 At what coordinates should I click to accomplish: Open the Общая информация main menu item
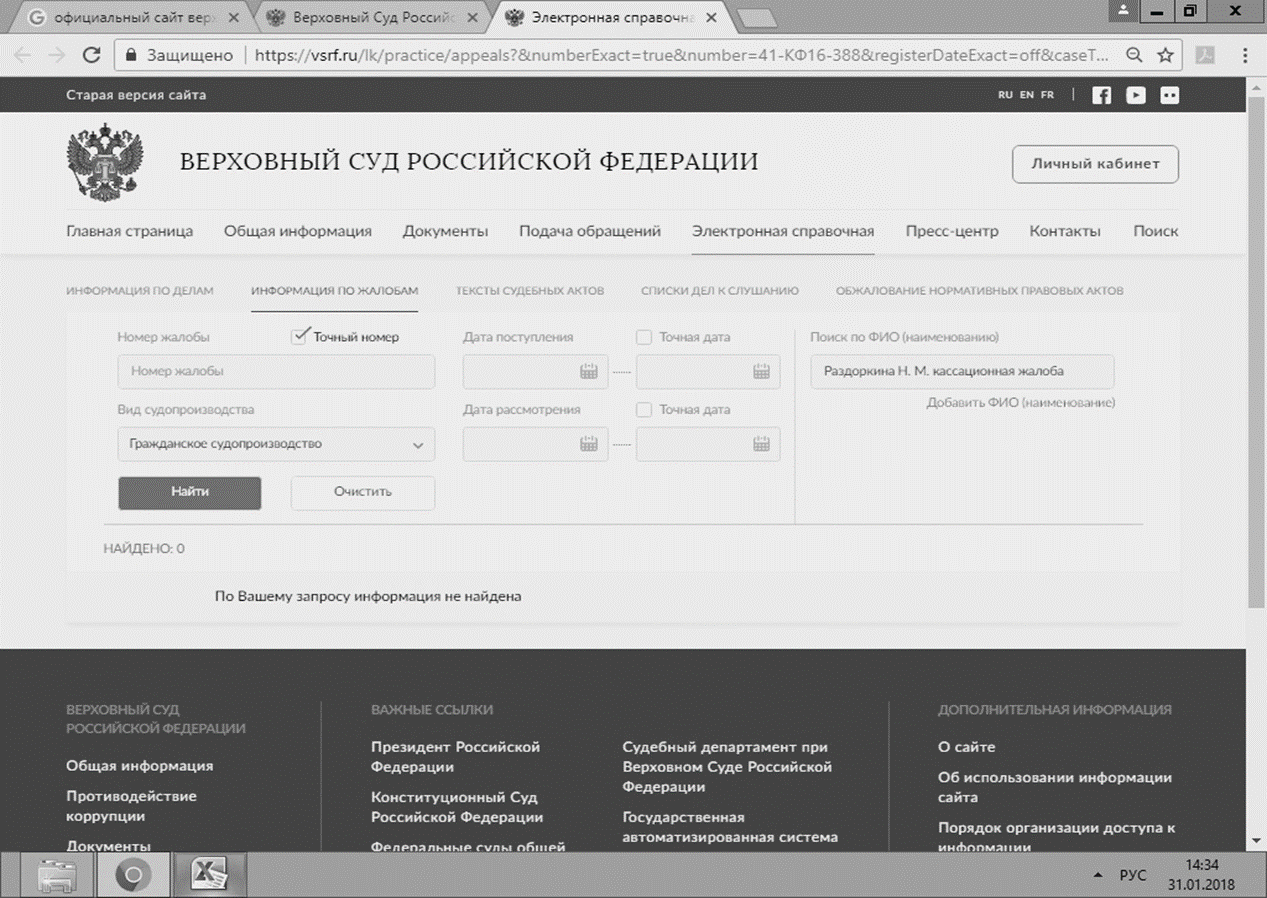pos(298,231)
